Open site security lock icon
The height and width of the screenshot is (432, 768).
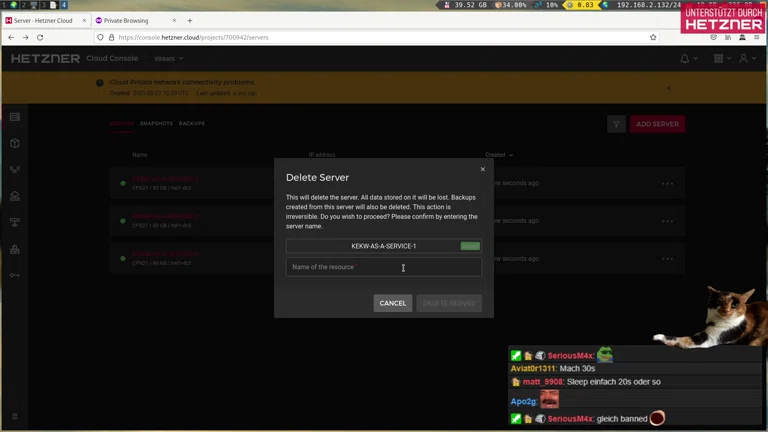[x=112, y=37]
